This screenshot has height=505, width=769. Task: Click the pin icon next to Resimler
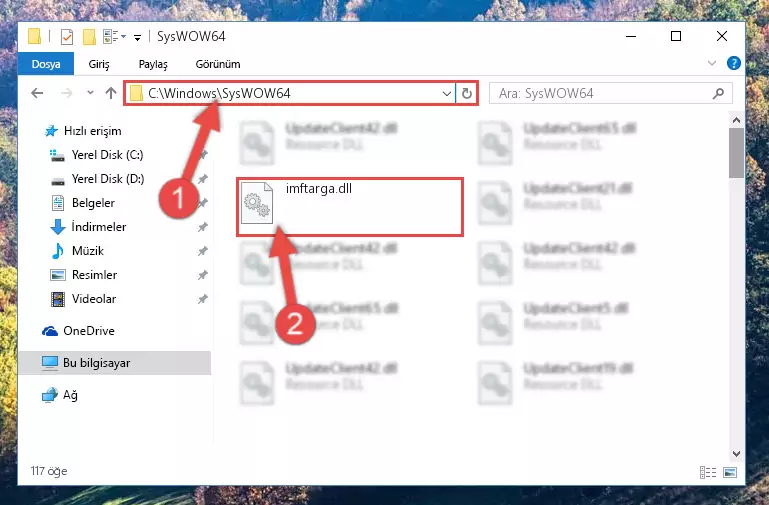[x=203, y=275]
